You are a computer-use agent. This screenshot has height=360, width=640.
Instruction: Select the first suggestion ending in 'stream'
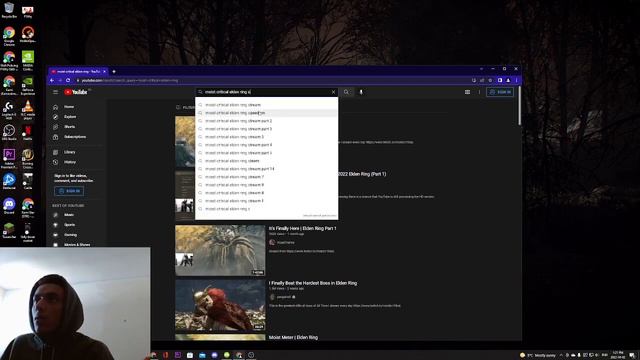pos(267,105)
